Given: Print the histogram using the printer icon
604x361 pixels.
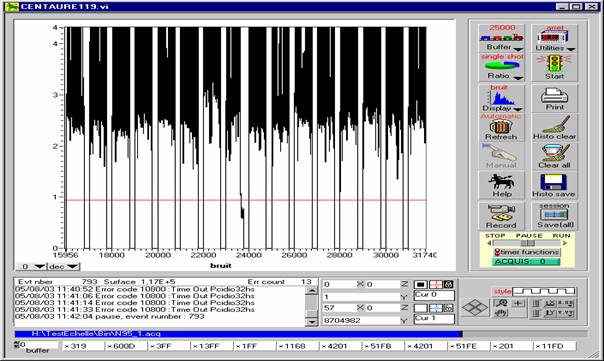Looking at the screenshot, I should coord(554,95).
